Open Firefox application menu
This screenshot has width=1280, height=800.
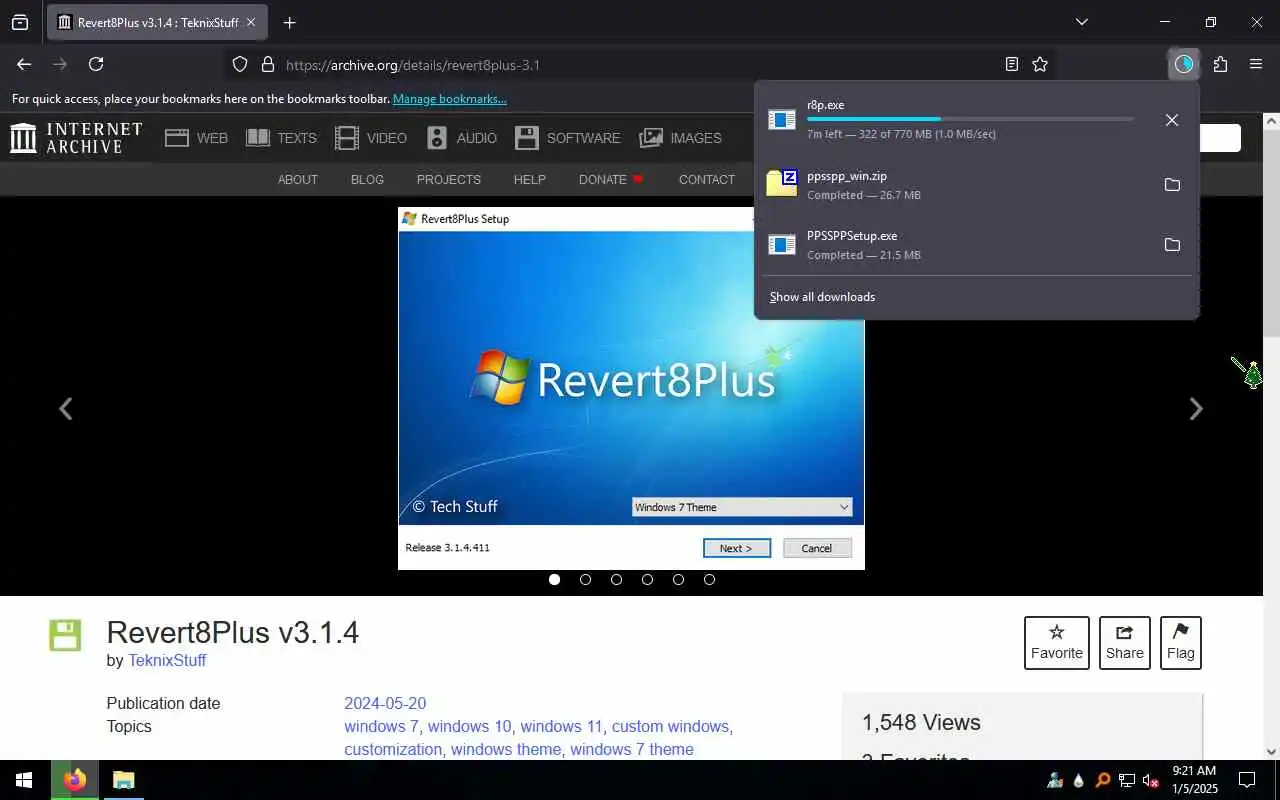1256,64
